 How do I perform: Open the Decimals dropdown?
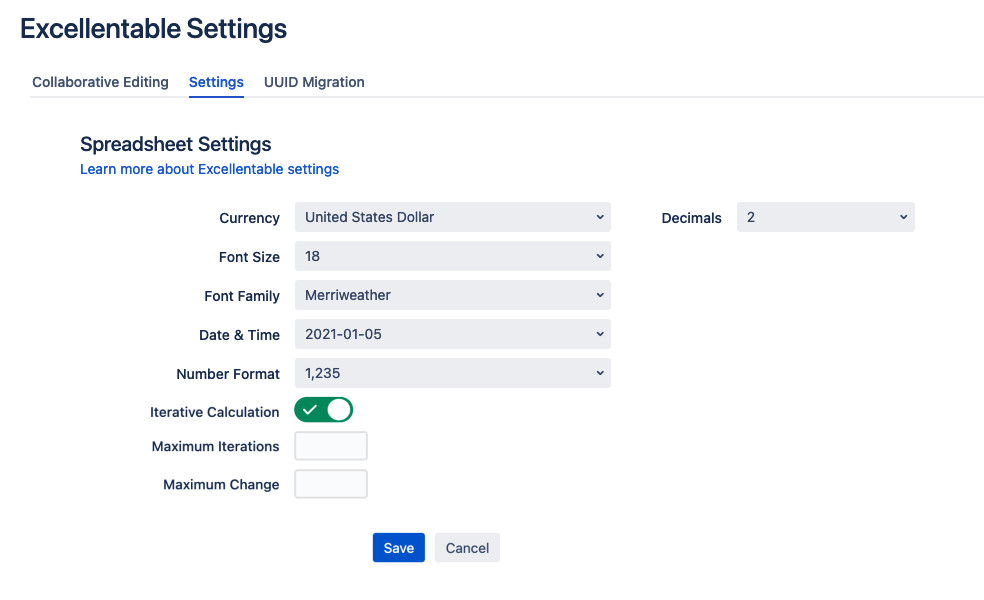click(x=825, y=217)
